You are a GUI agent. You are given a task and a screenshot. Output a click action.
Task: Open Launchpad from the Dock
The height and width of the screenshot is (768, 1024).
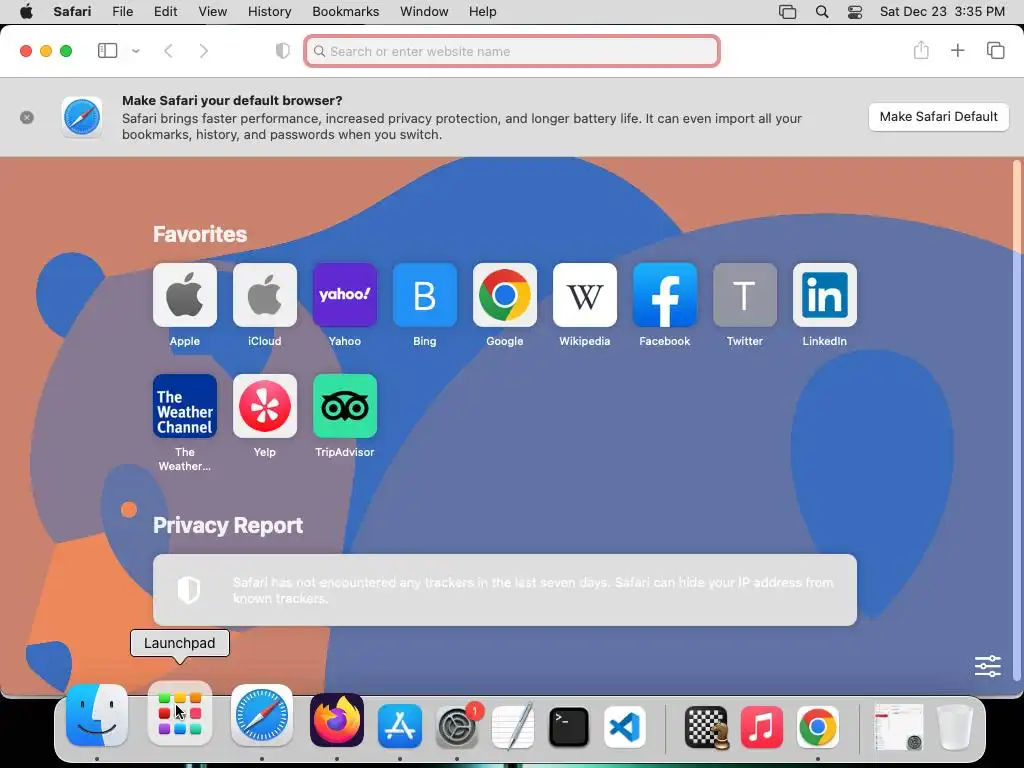(180, 714)
